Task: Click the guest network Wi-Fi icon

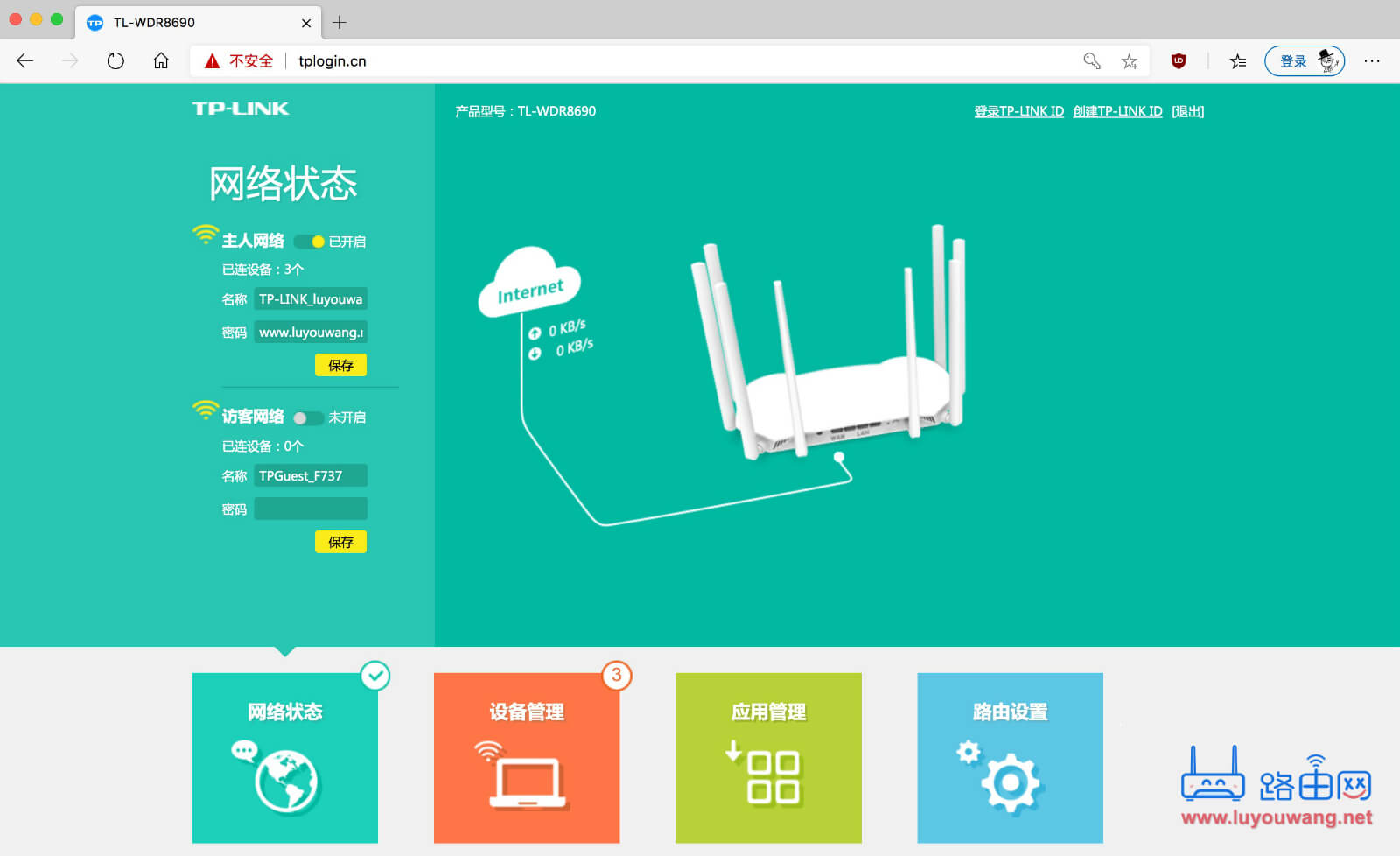Action: [205, 410]
